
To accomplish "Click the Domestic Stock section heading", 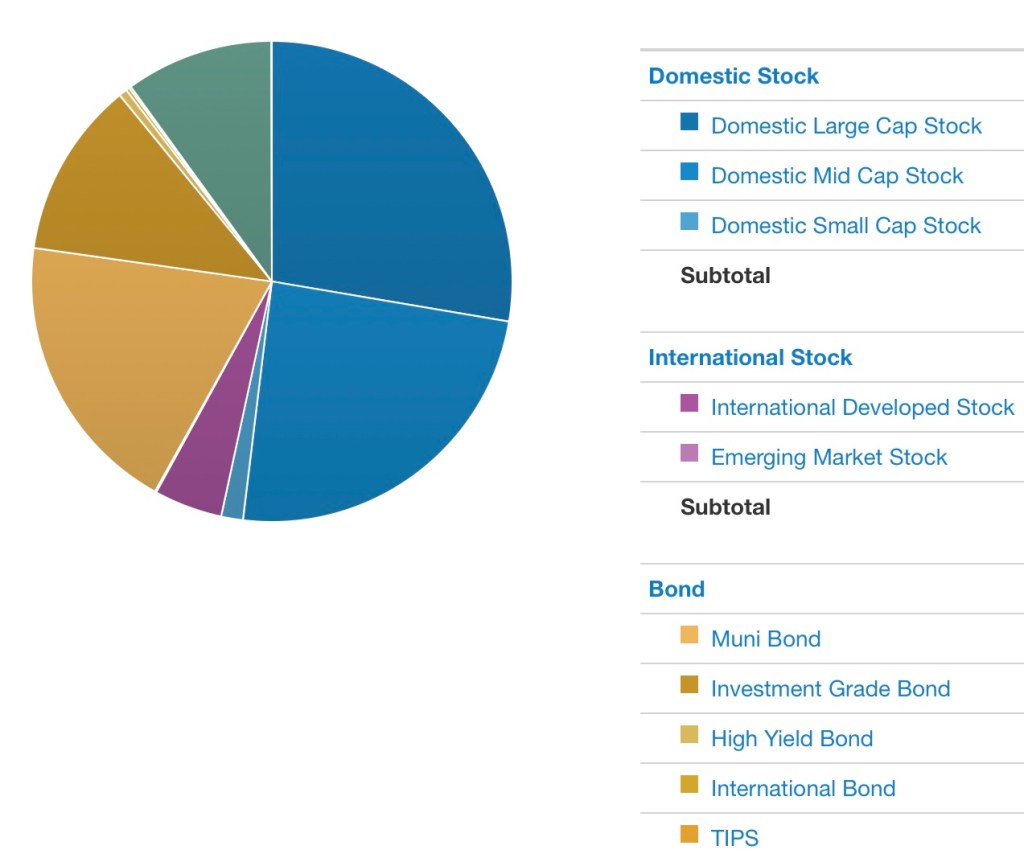I will 733,76.
